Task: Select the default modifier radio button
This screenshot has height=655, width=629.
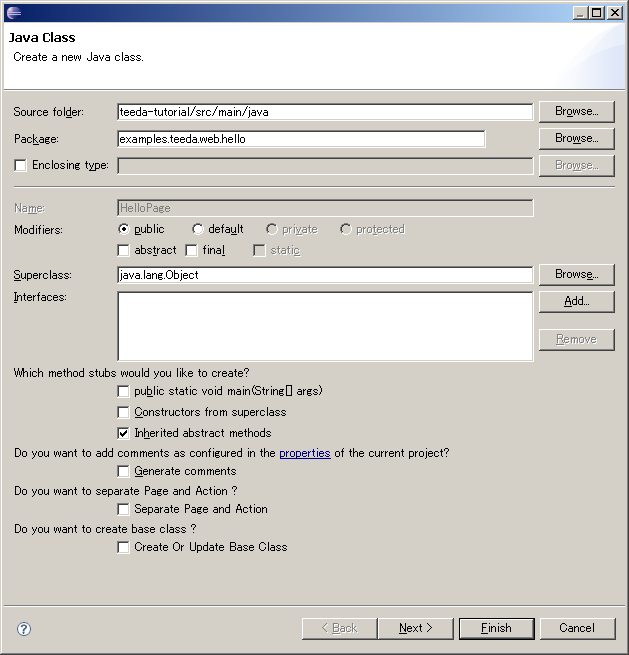Action: [198, 229]
